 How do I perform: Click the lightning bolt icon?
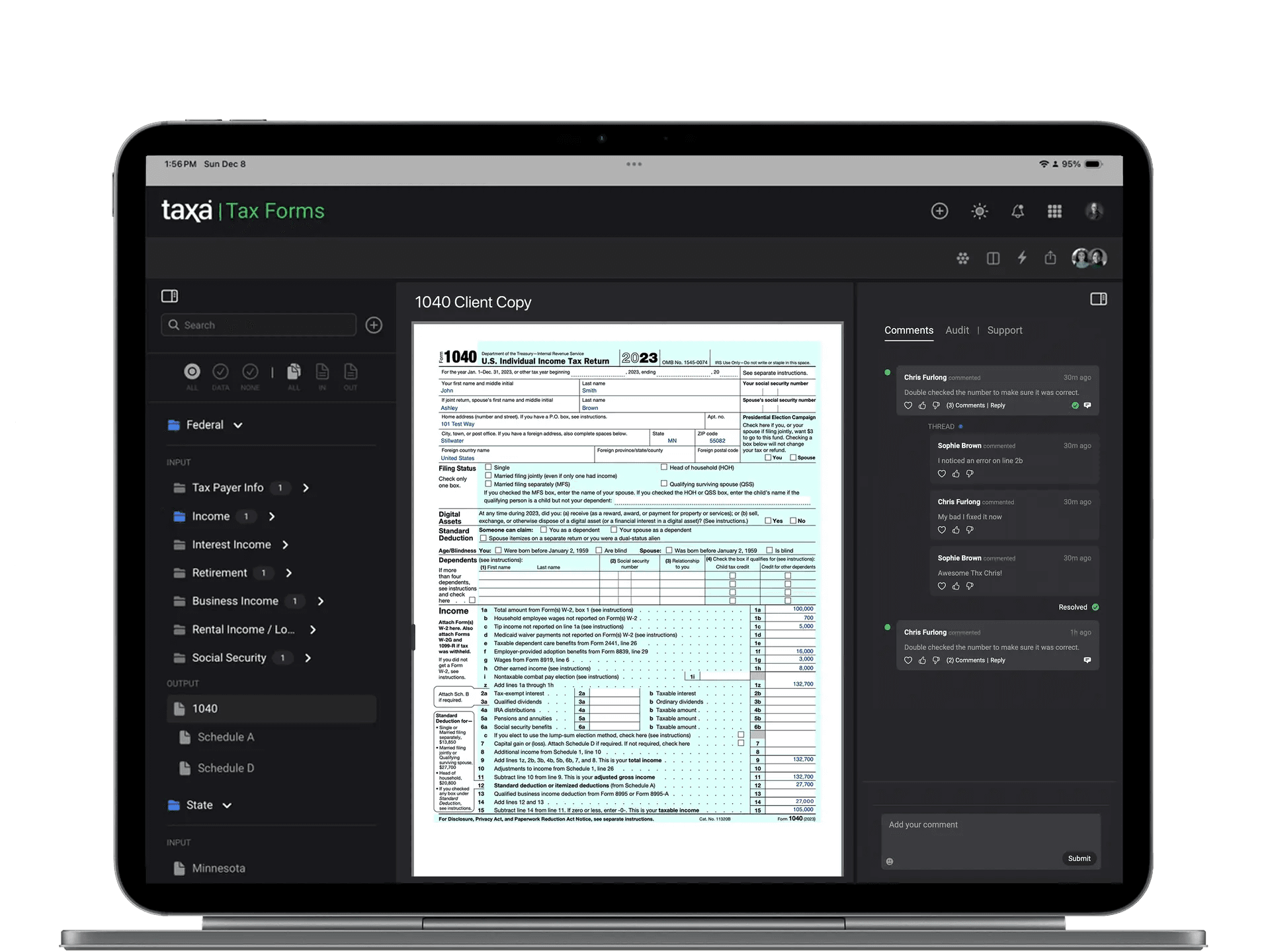click(x=1022, y=257)
